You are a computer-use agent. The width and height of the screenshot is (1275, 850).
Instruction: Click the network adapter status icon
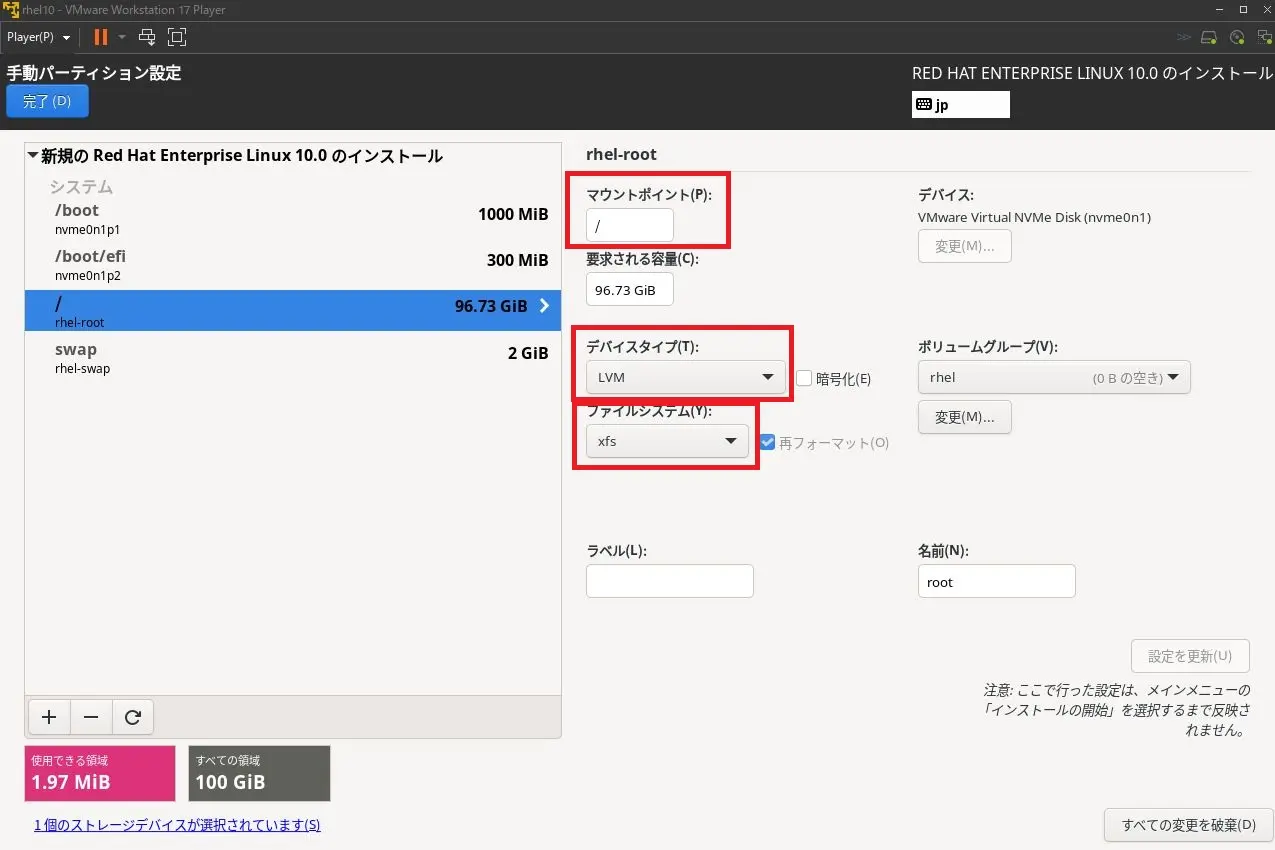[1263, 37]
